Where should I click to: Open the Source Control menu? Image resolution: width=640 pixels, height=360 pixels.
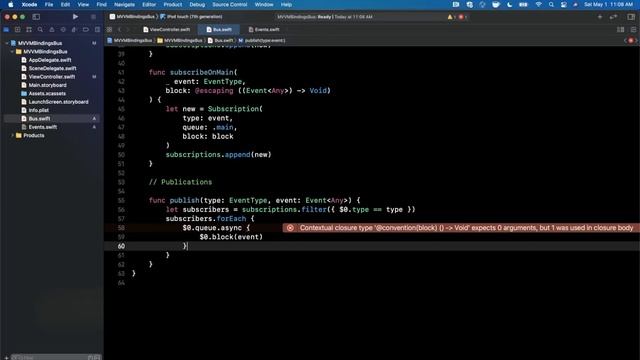[x=230, y=4]
